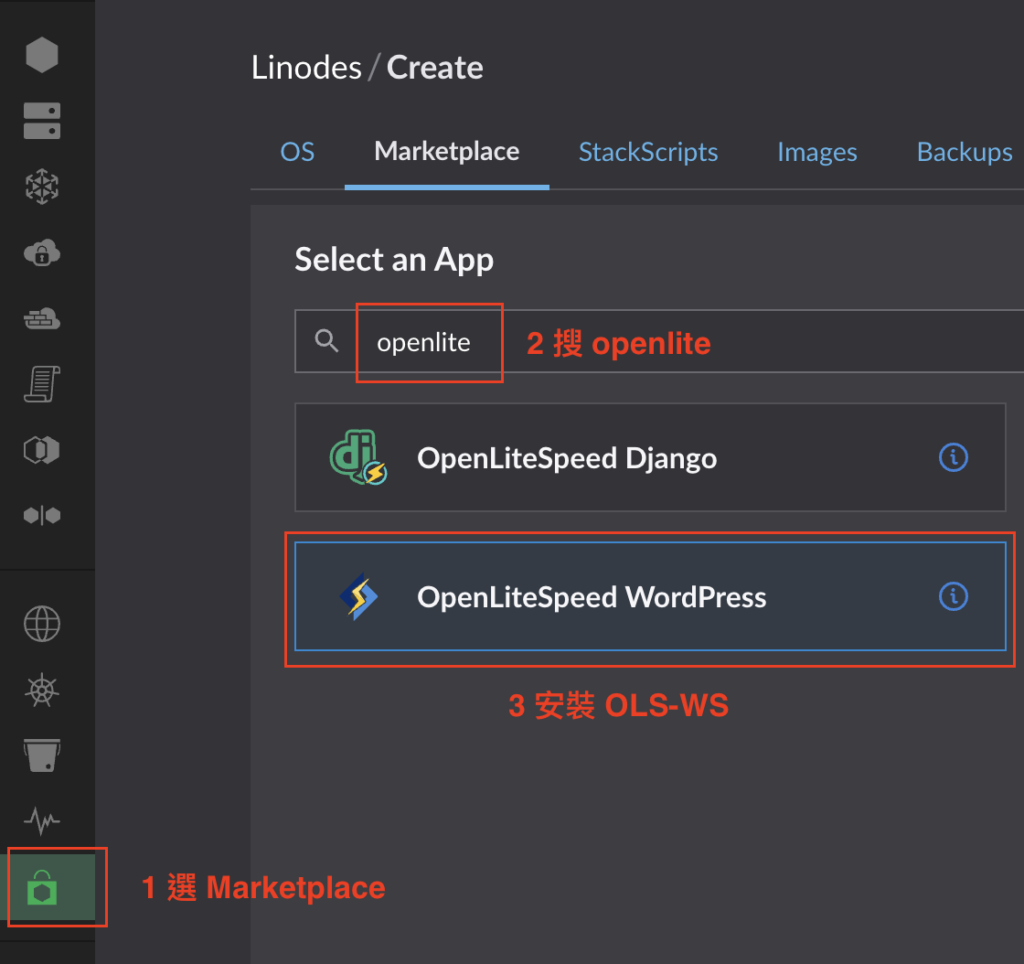Open the cloud-with-padlock sidebar icon
Viewport: 1024px width, 964px height.
click(x=42, y=253)
